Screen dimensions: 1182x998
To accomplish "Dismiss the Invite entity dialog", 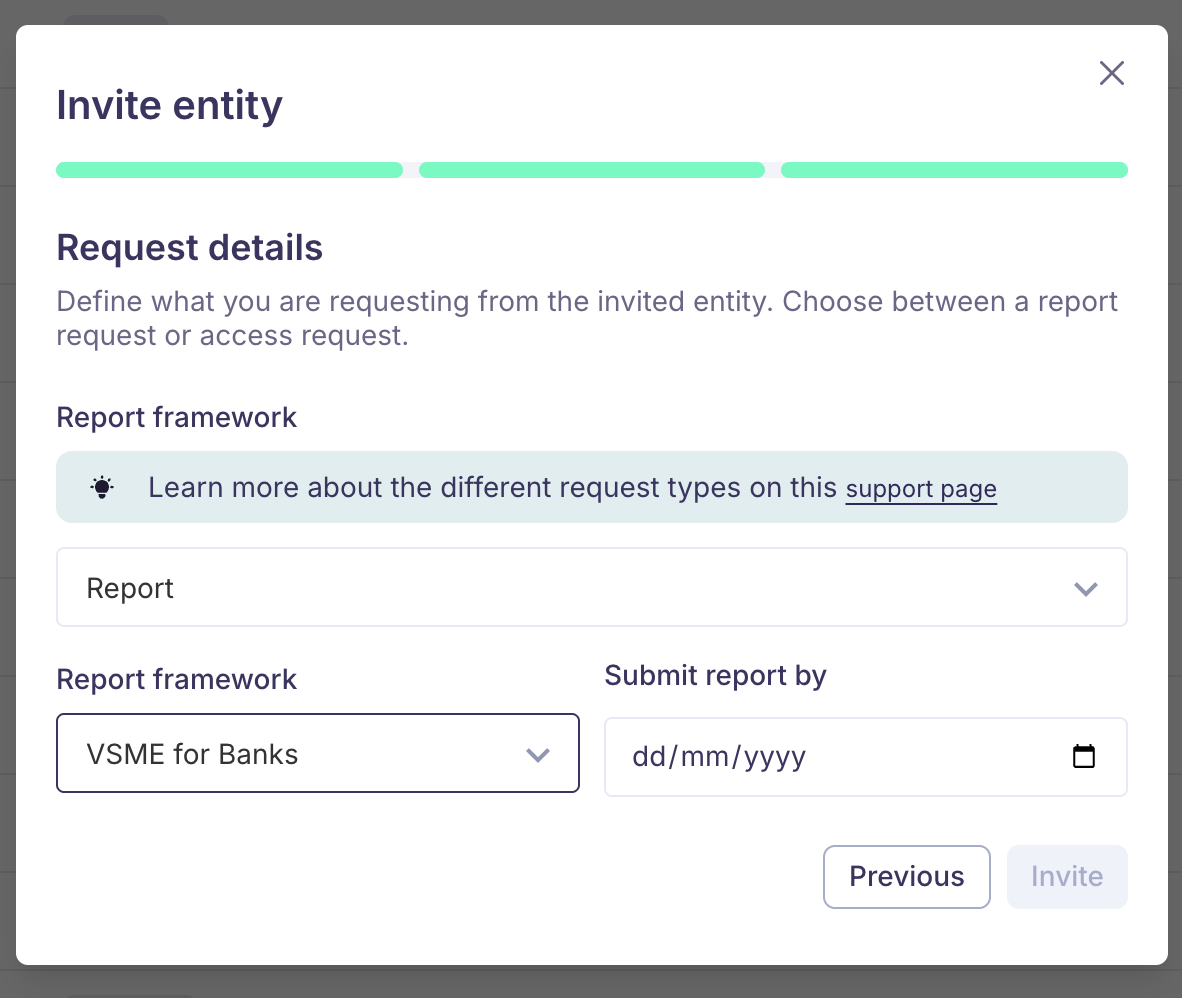I will (x=1111, y=73).
